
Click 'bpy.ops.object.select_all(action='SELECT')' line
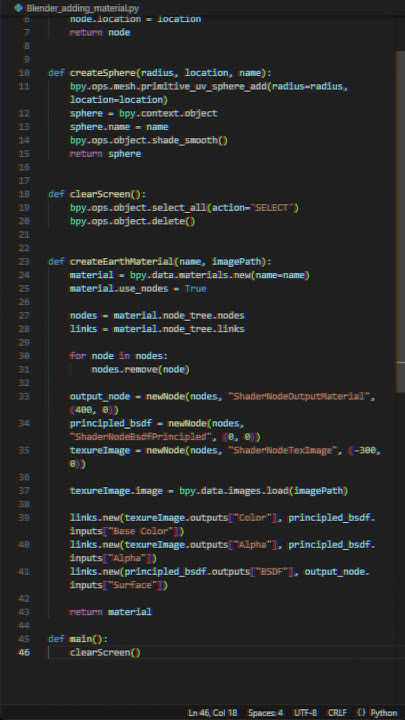click(184, 208)
